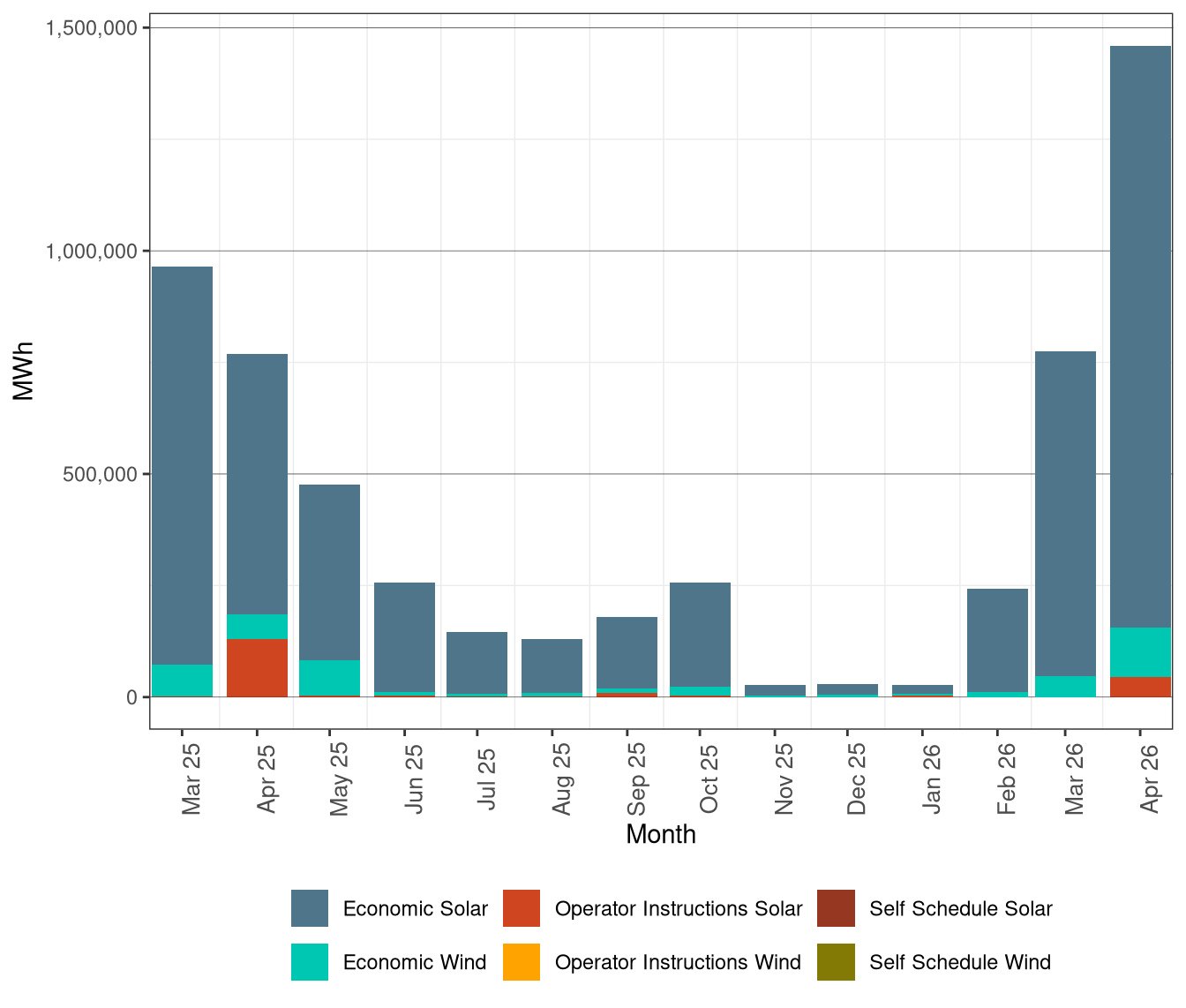Select the 'Economic Wind' legend label
Viewport: 1186px width, 1008px height.
coord(414,962)
